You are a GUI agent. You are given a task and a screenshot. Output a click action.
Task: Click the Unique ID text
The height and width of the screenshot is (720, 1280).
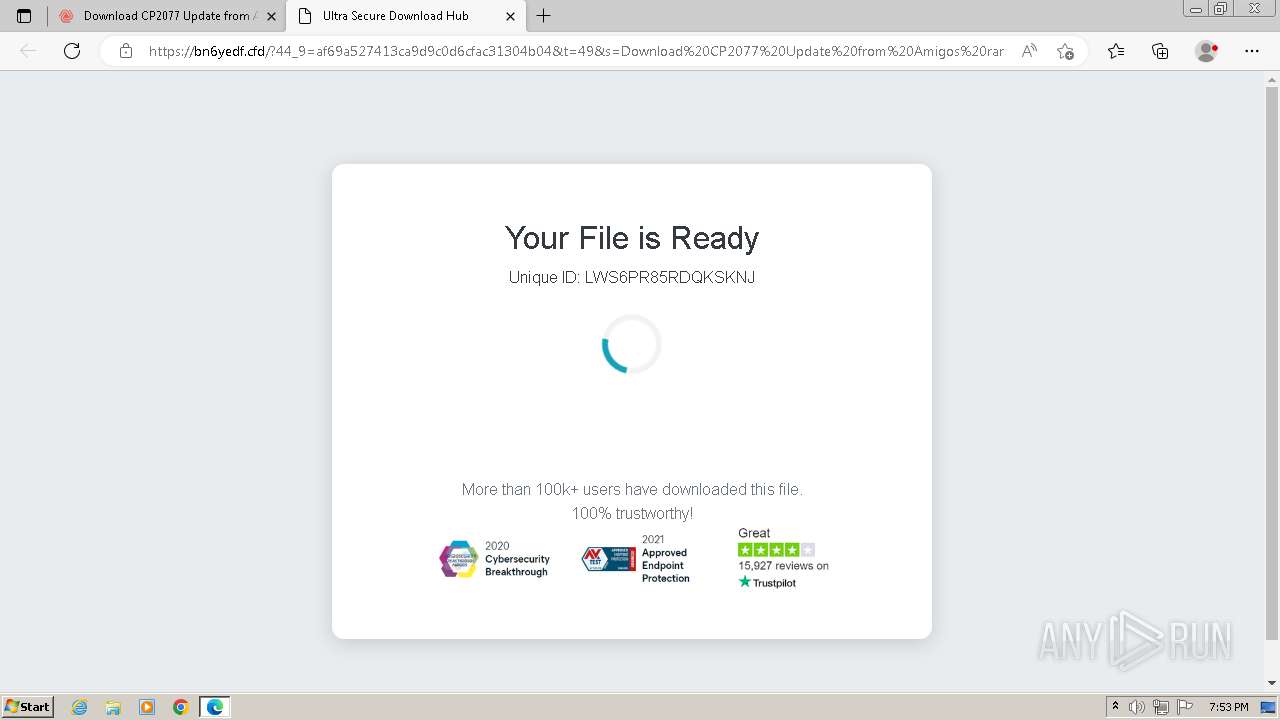632,277
